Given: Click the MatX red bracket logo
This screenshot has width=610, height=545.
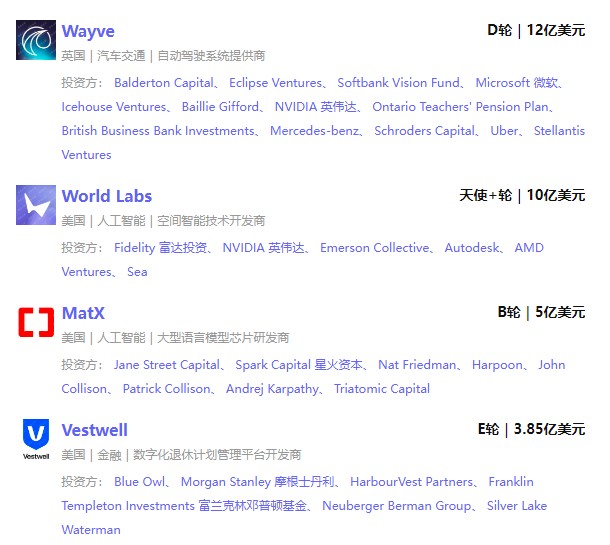Looking at the screenshot, I should pos(36,322).
